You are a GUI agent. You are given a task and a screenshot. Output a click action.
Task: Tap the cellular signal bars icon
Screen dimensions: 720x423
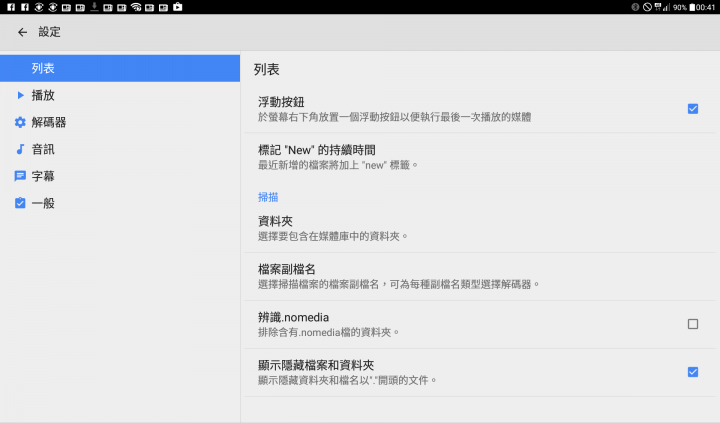pos(665,7)
